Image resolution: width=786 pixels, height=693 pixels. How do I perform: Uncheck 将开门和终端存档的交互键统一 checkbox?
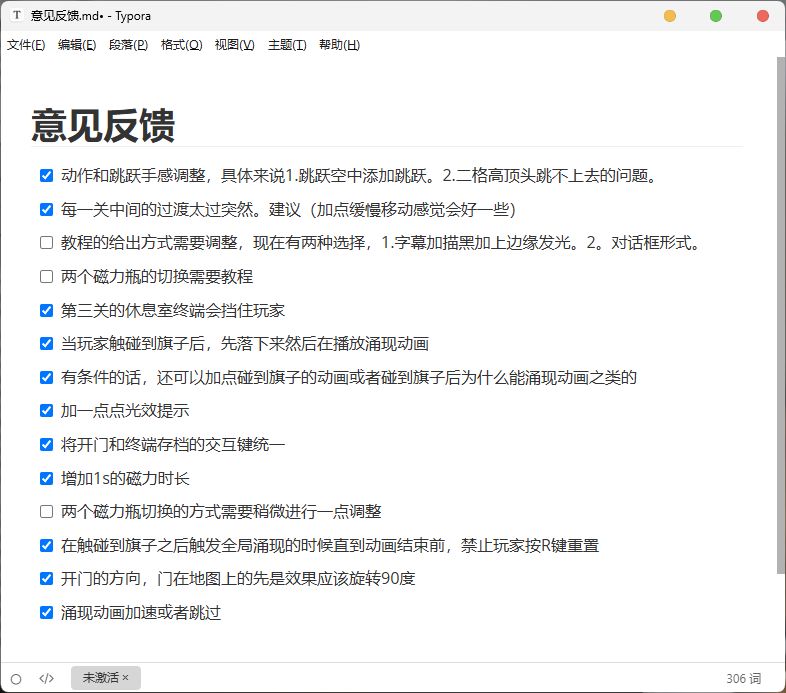coord(47,444)
